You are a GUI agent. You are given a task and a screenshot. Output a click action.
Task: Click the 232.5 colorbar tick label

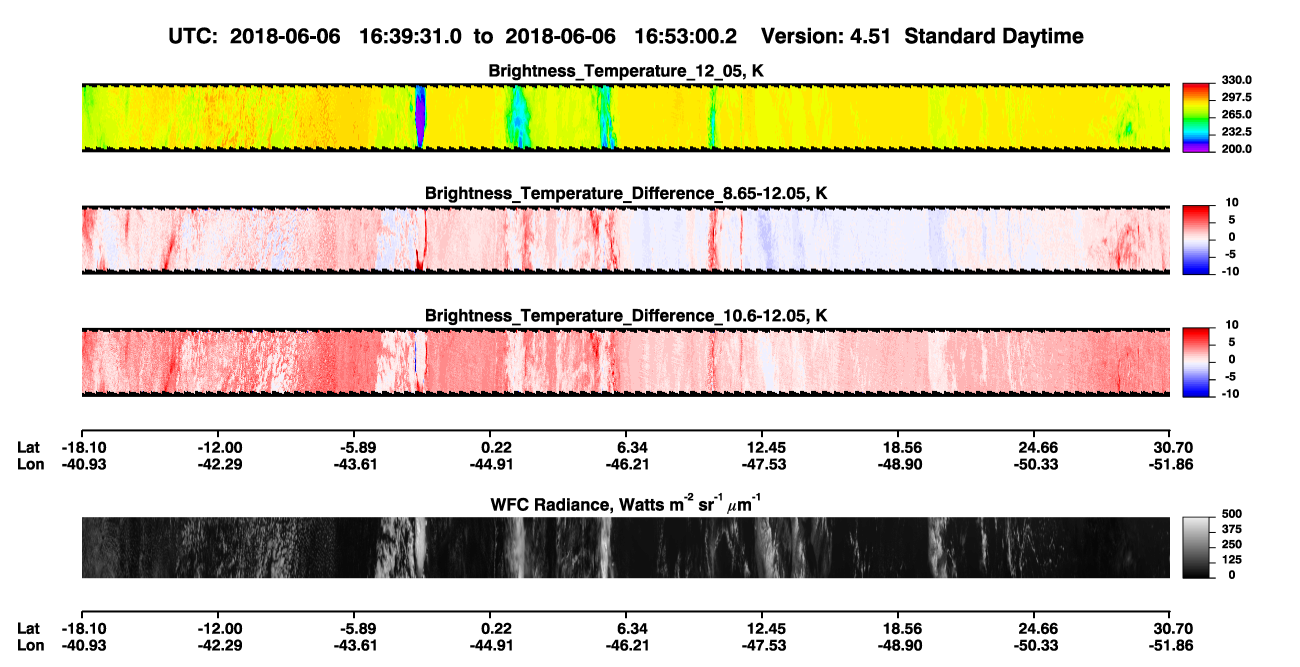point(1236,132)
